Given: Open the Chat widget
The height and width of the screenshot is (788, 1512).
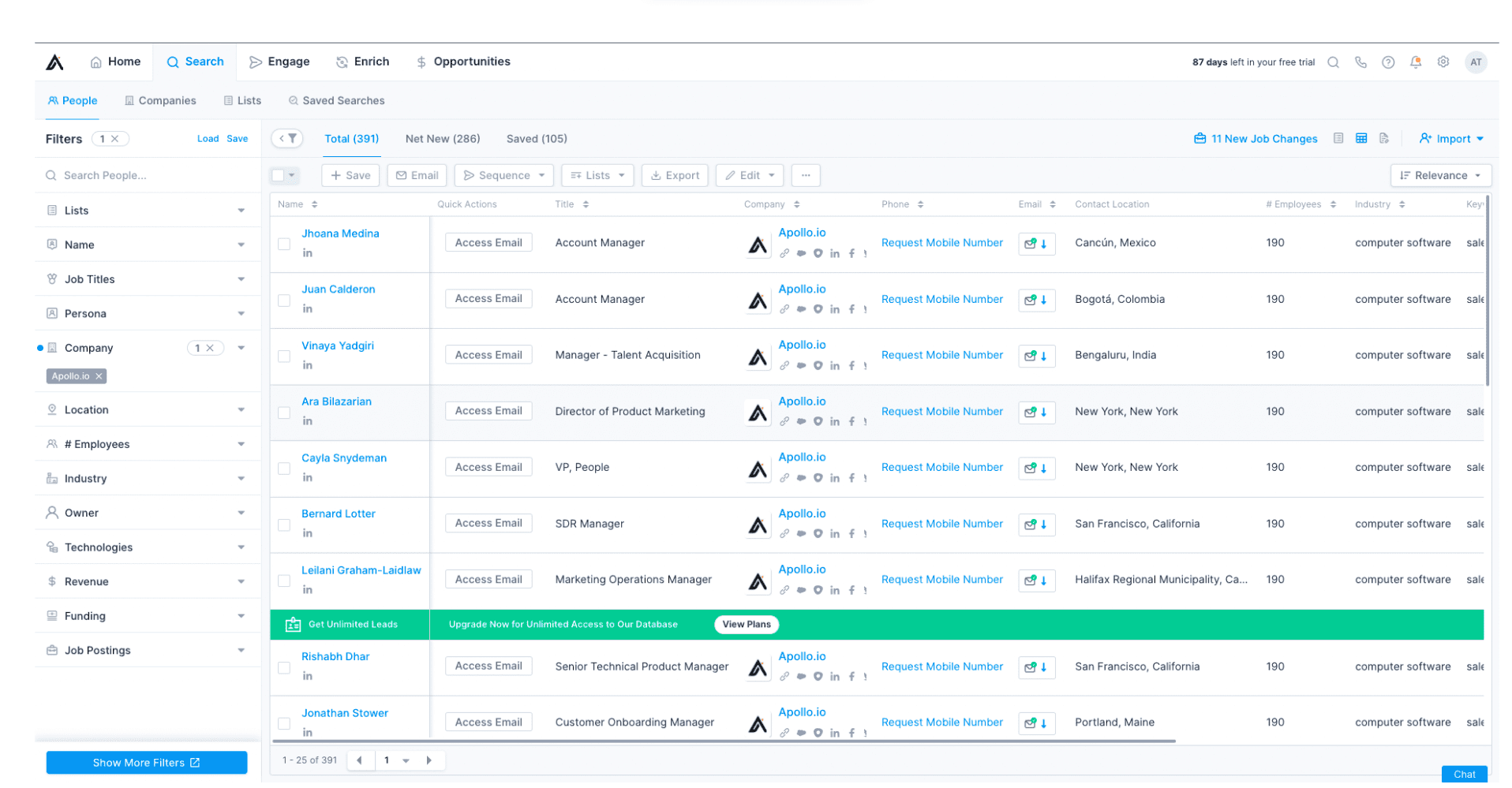Looking at the screenshot, I should tap(1465, 775).
